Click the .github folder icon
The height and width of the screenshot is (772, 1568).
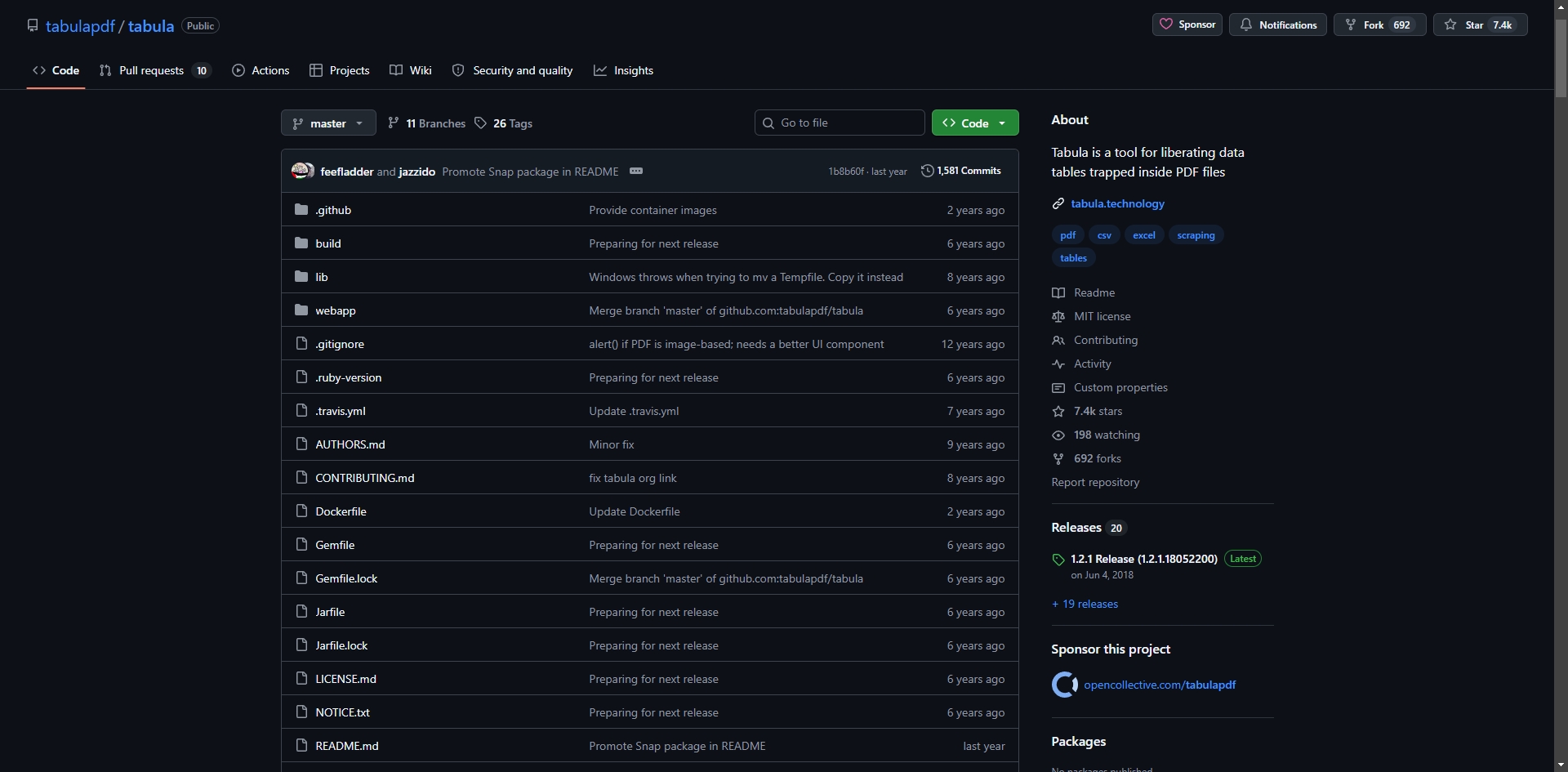301,210
